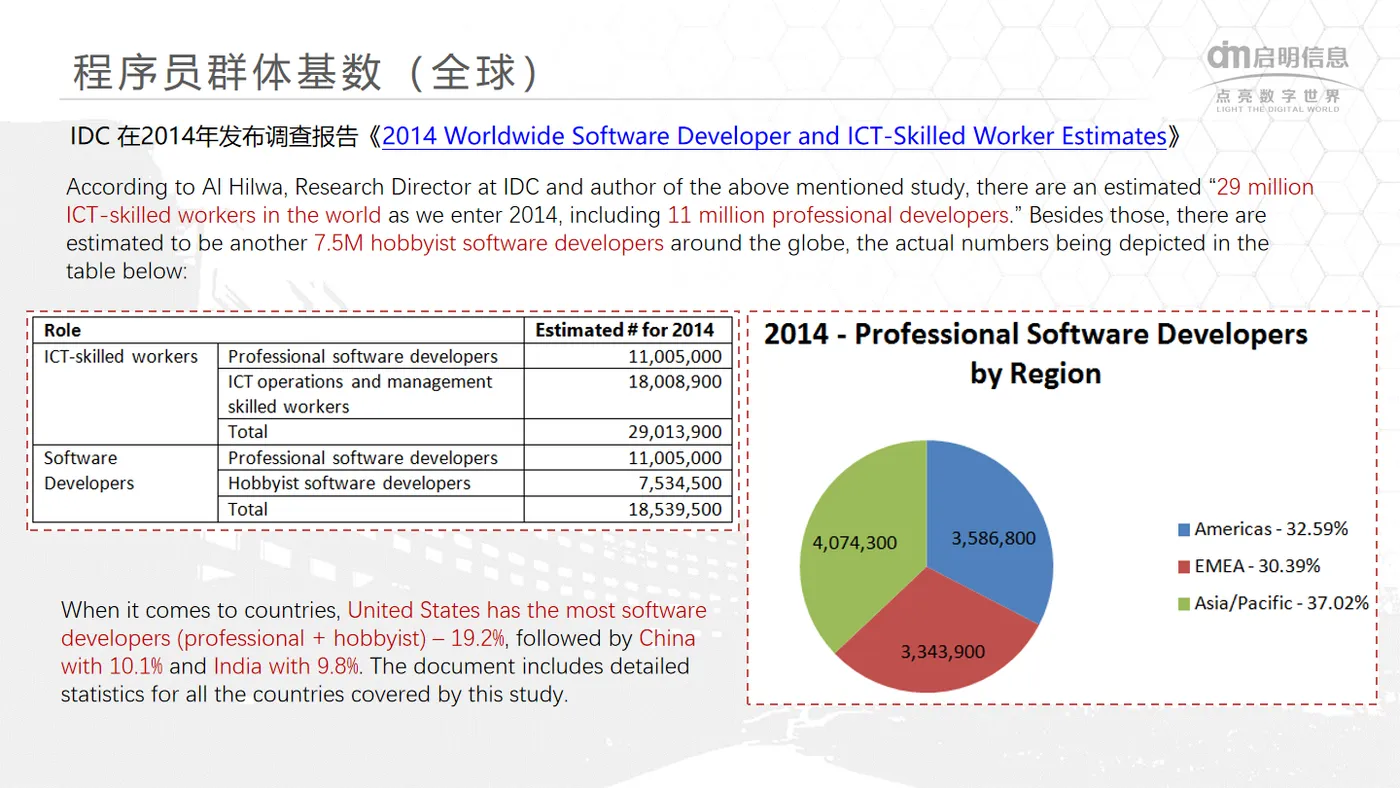Select the "Hobbyist software developers" table cell
Viewport: 1400px width, 788px height.
coord(371,483)
